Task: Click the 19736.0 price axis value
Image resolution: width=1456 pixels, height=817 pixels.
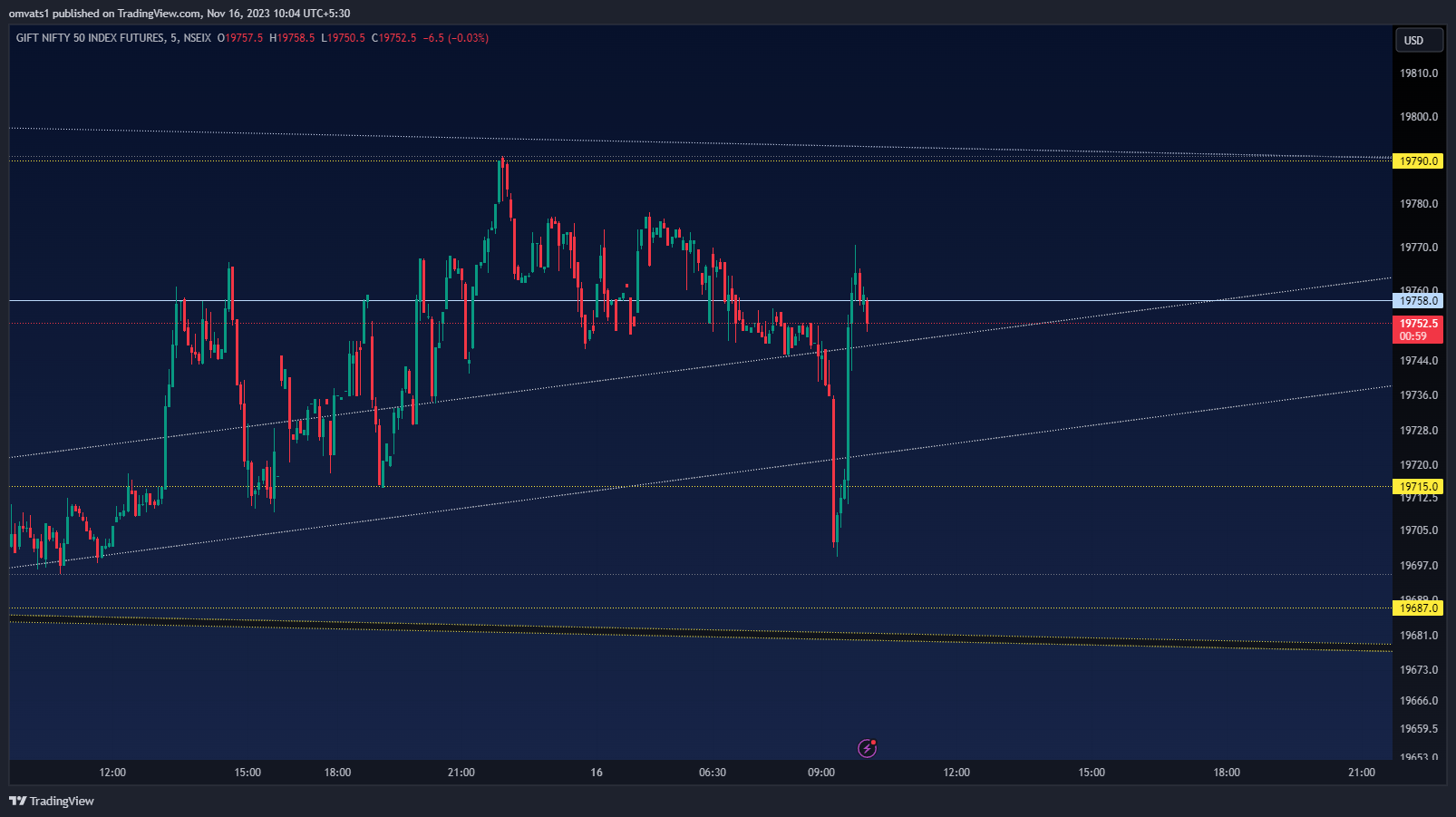Action: (1419, 395)
